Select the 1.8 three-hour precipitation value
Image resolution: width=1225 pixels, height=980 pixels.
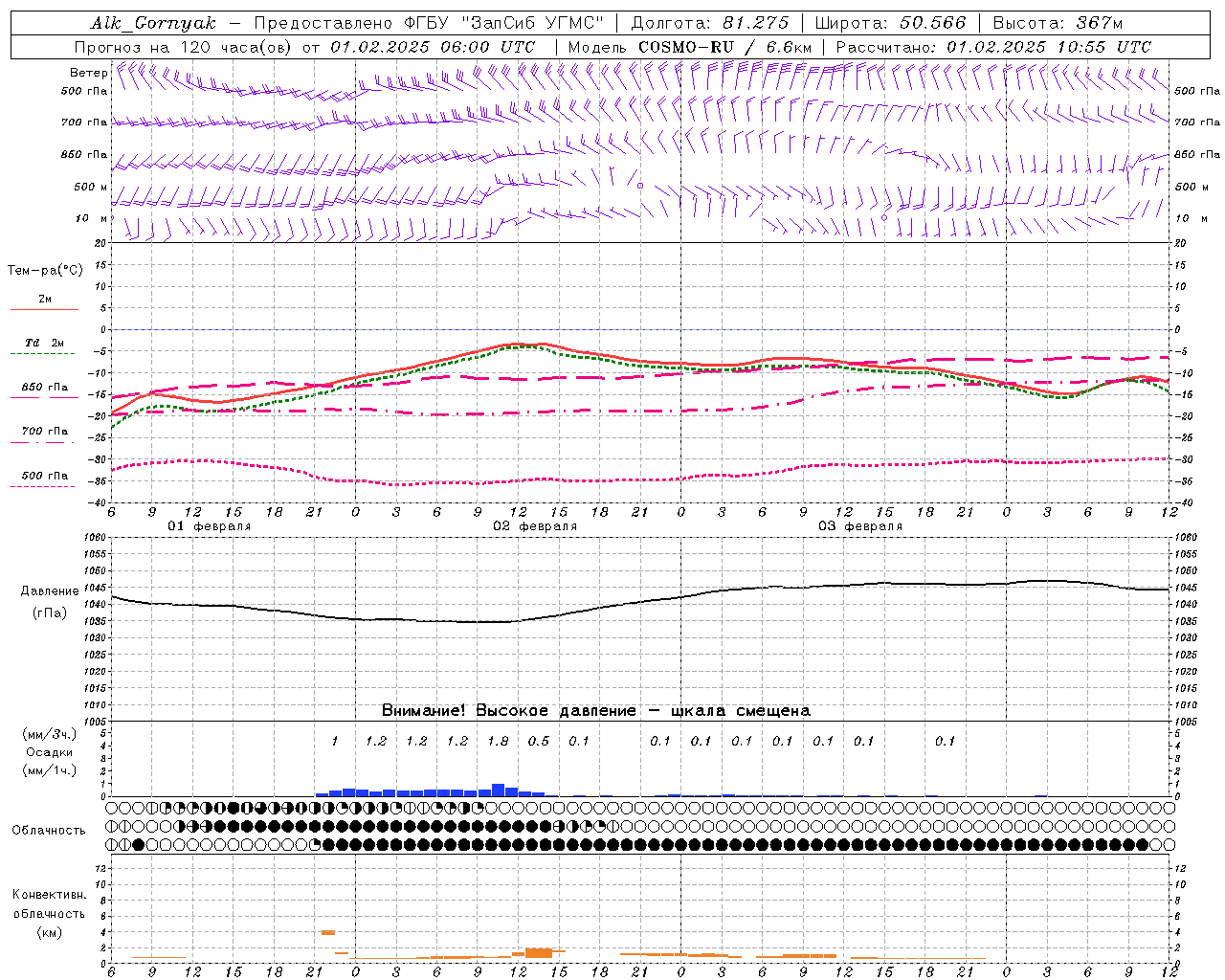498,742
